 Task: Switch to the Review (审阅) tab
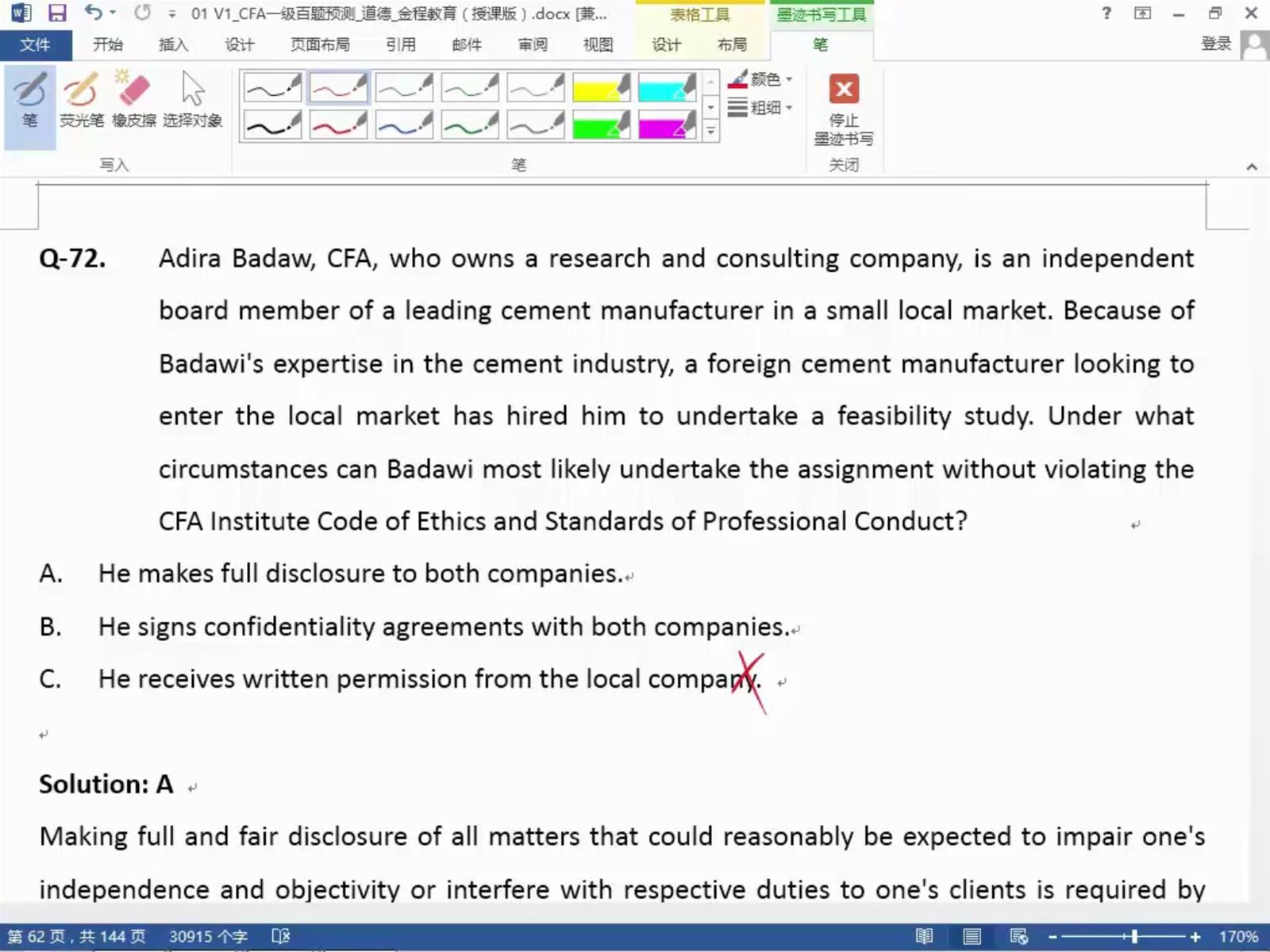(x=532, y=44)
